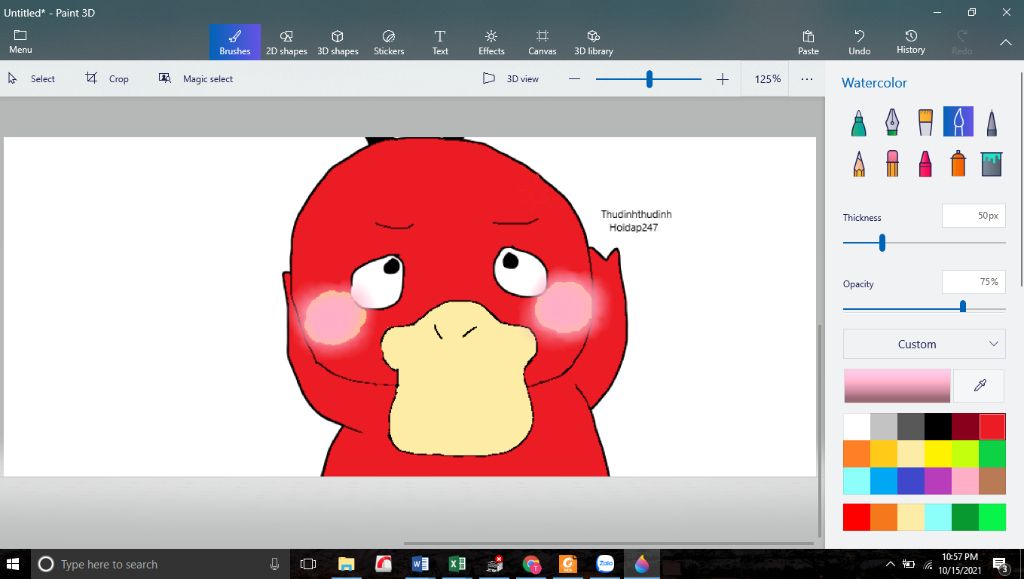
Task: Click the vertical canvas scrollbar
Action: 820,430
